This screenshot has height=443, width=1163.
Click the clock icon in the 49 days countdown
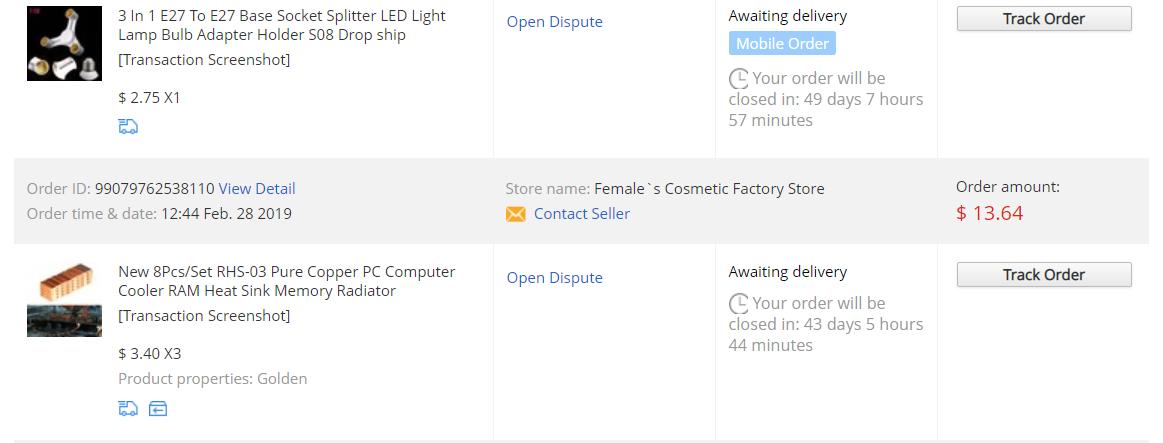(x=739, y=79)
